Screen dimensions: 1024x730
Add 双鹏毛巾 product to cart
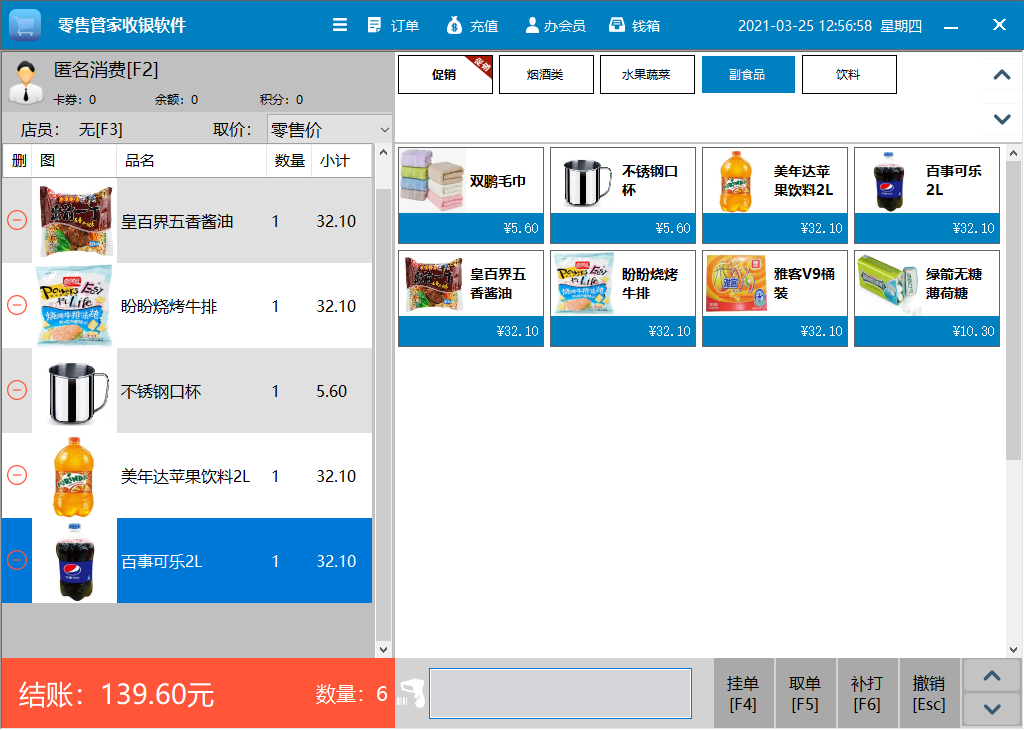pyautogui.click(x=471, y=195)
